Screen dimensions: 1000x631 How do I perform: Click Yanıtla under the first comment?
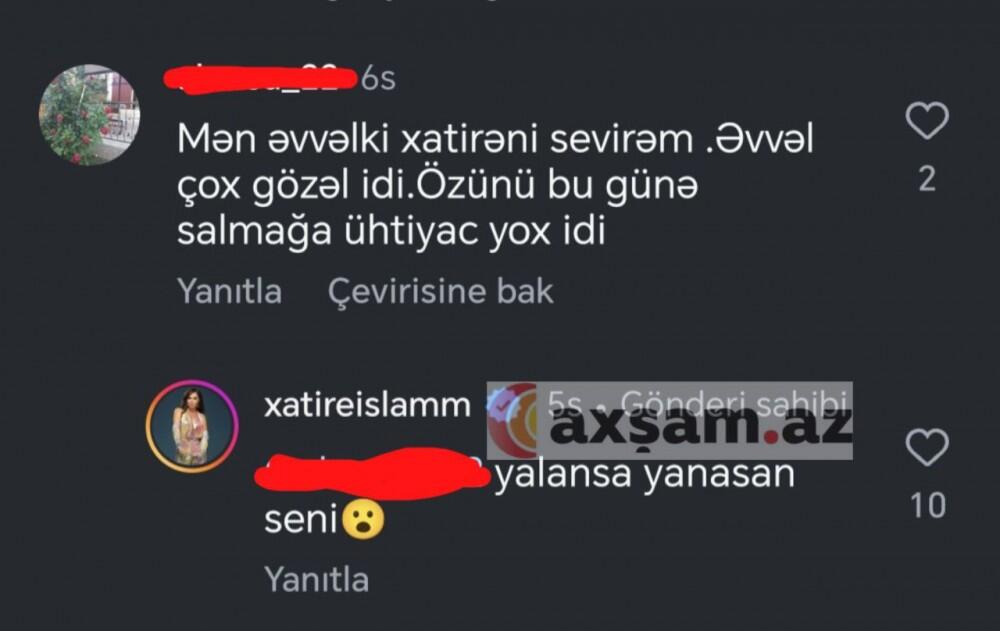[x=230, y=291]
